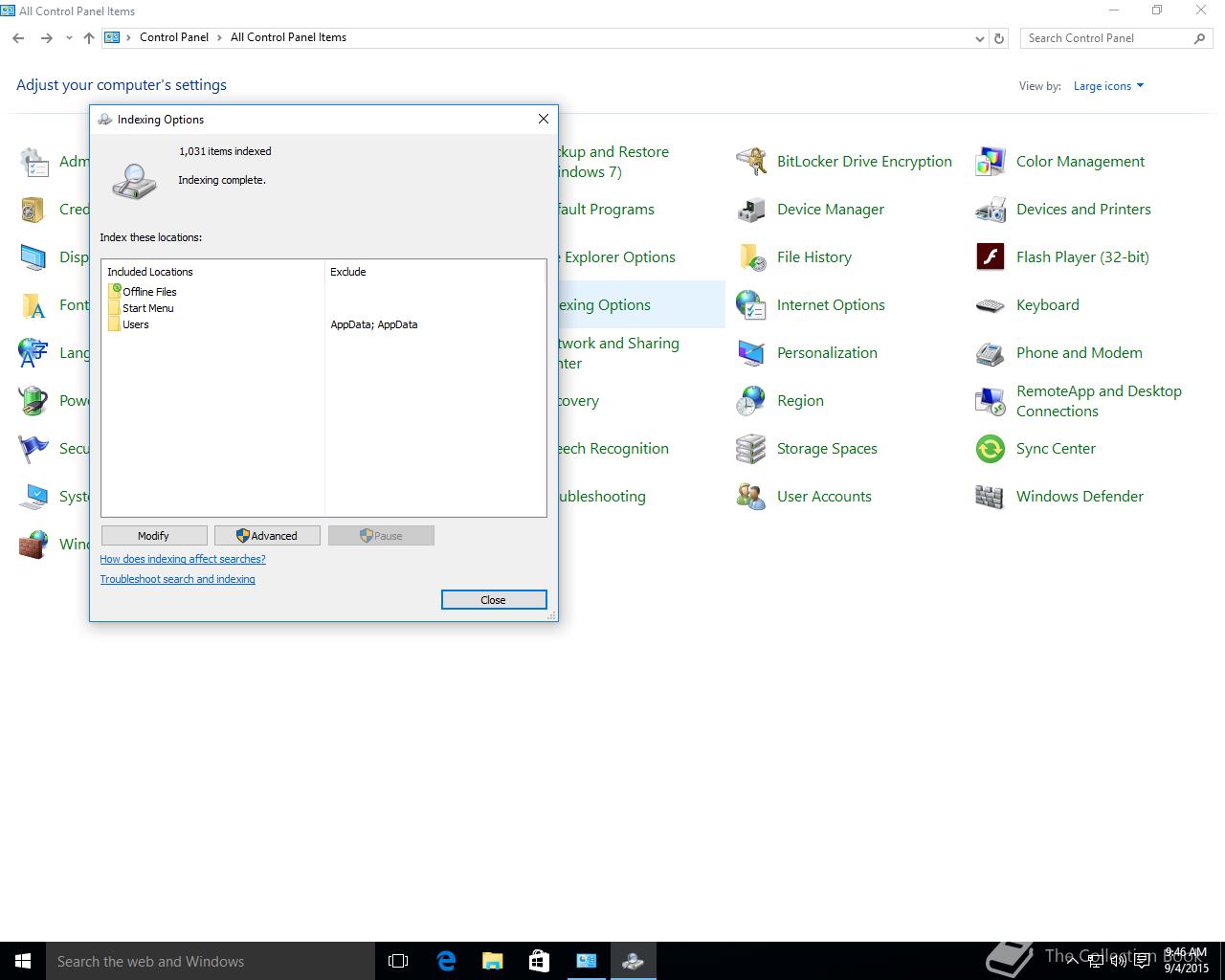Open BitLocker Drive Encryption icon
Screen dimensions: 1225x980
coord(751,162)
